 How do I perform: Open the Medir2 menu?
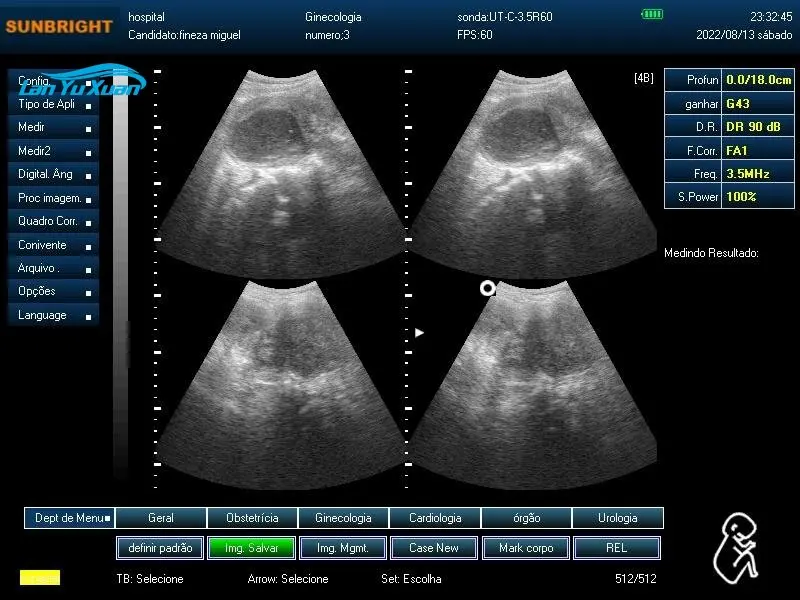coord(53,151)
